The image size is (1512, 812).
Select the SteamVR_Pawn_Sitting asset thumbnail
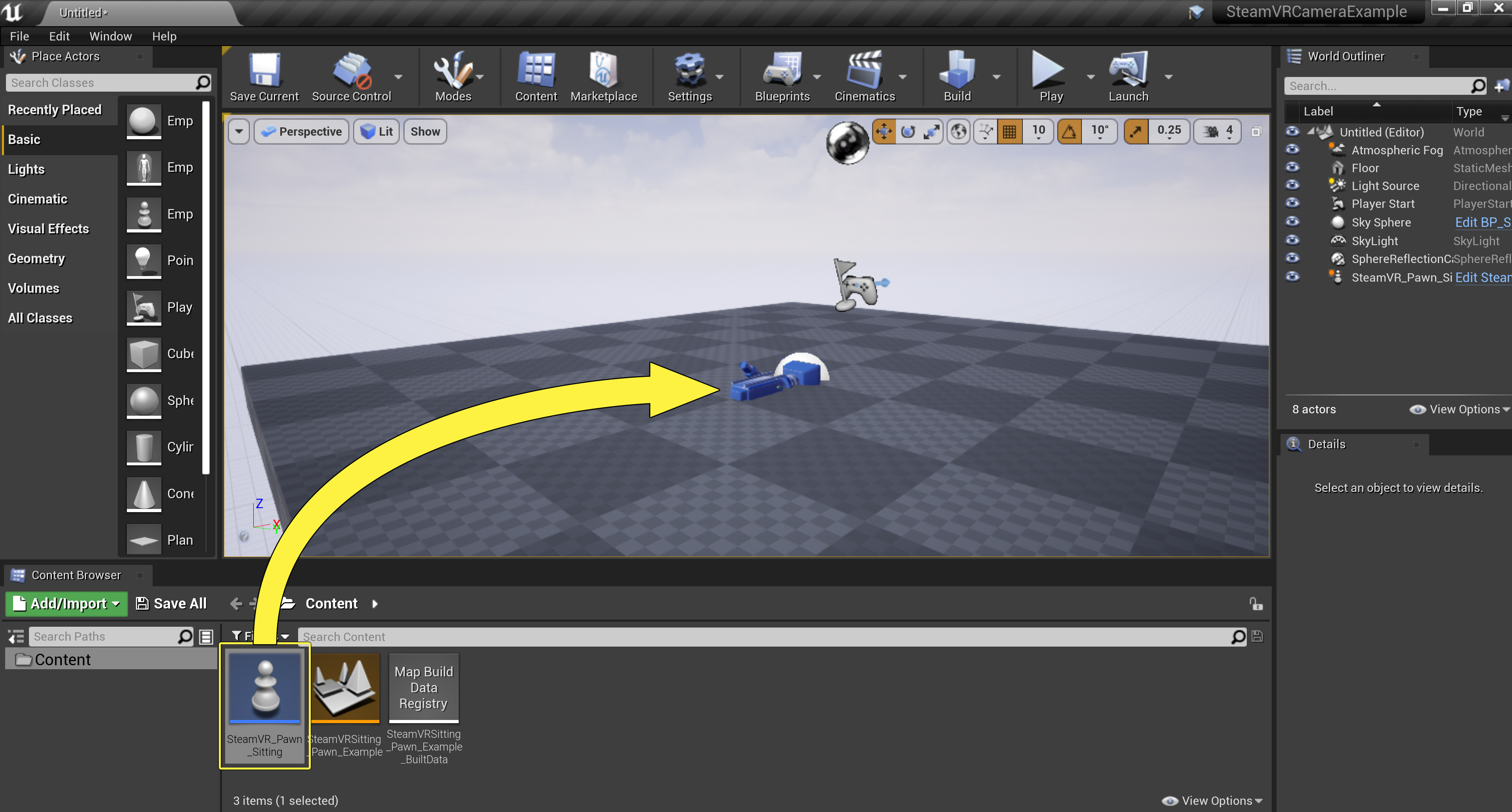[264, 687]
